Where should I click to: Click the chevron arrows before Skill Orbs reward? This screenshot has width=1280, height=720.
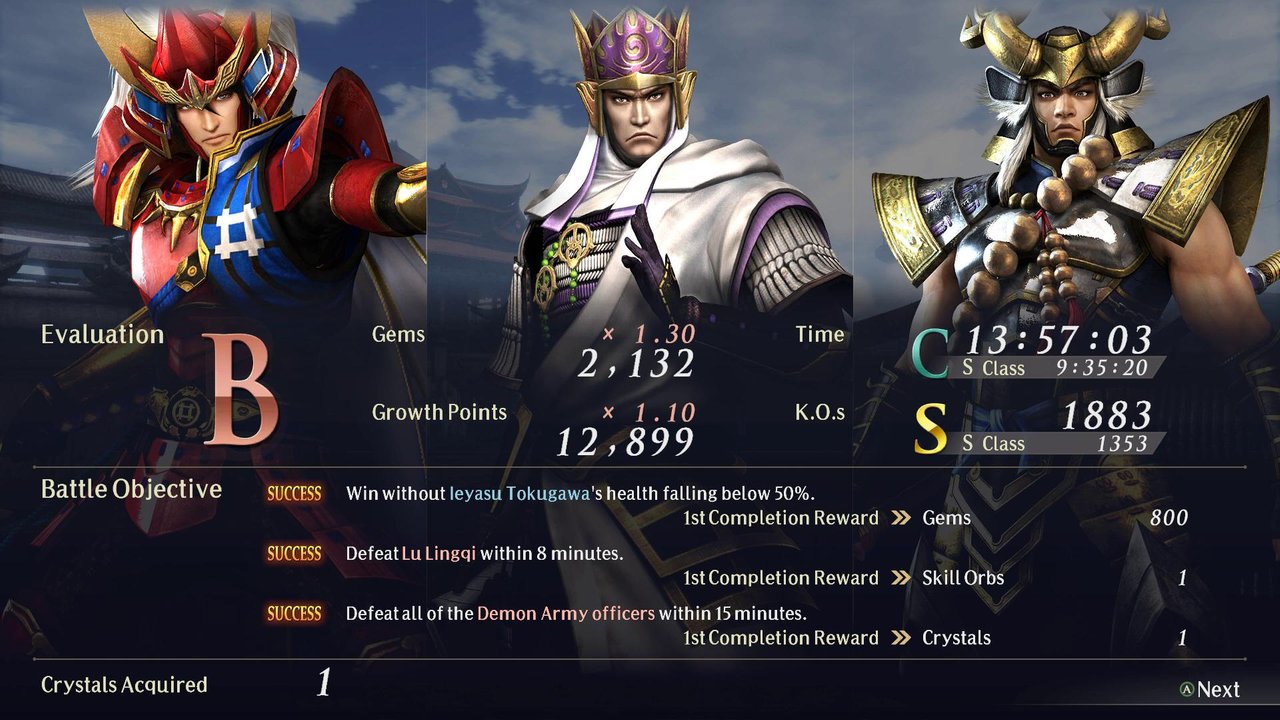(x=901, y=578)
